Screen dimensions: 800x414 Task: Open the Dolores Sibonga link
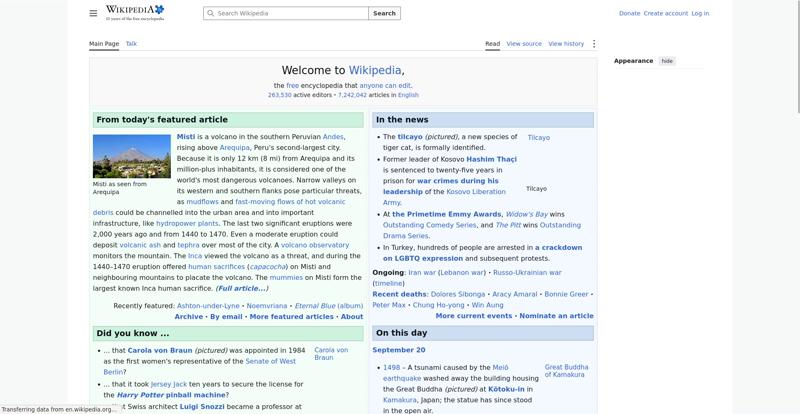point(458,295)
